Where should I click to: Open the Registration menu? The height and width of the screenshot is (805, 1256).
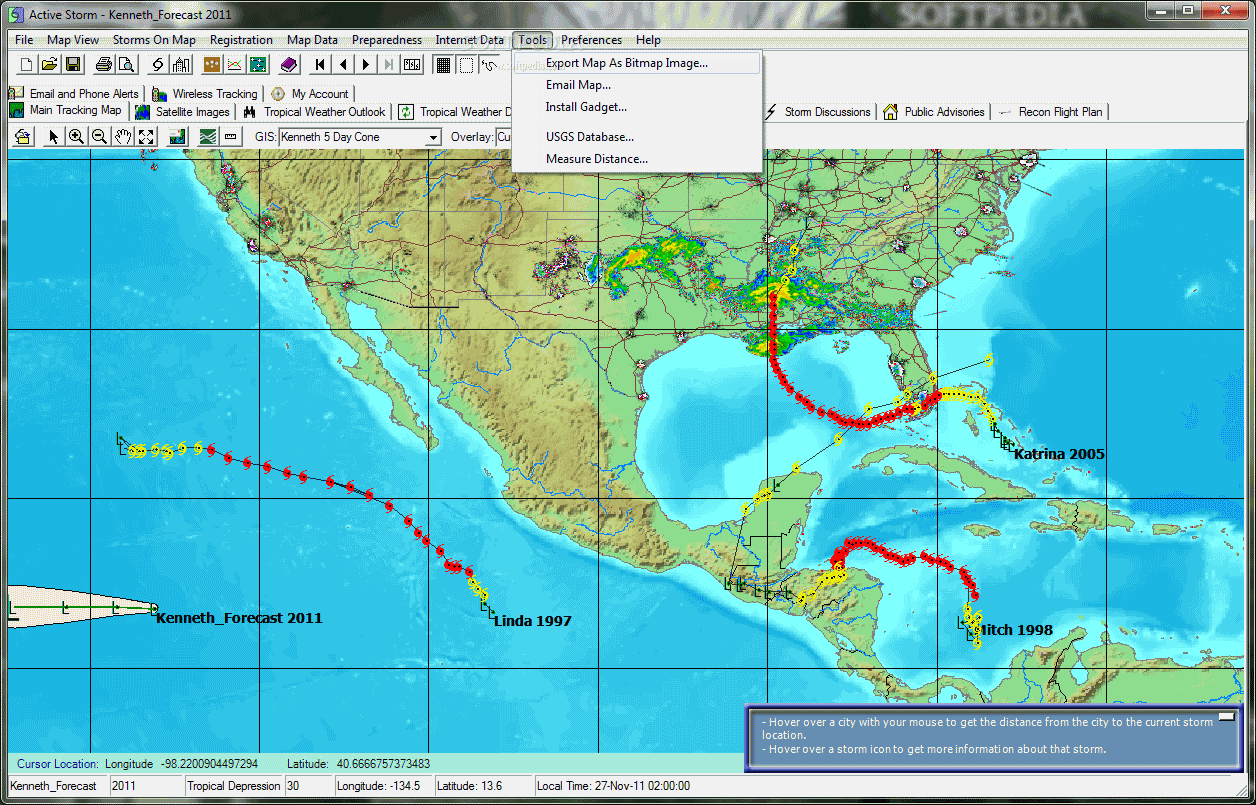[241, 40]
